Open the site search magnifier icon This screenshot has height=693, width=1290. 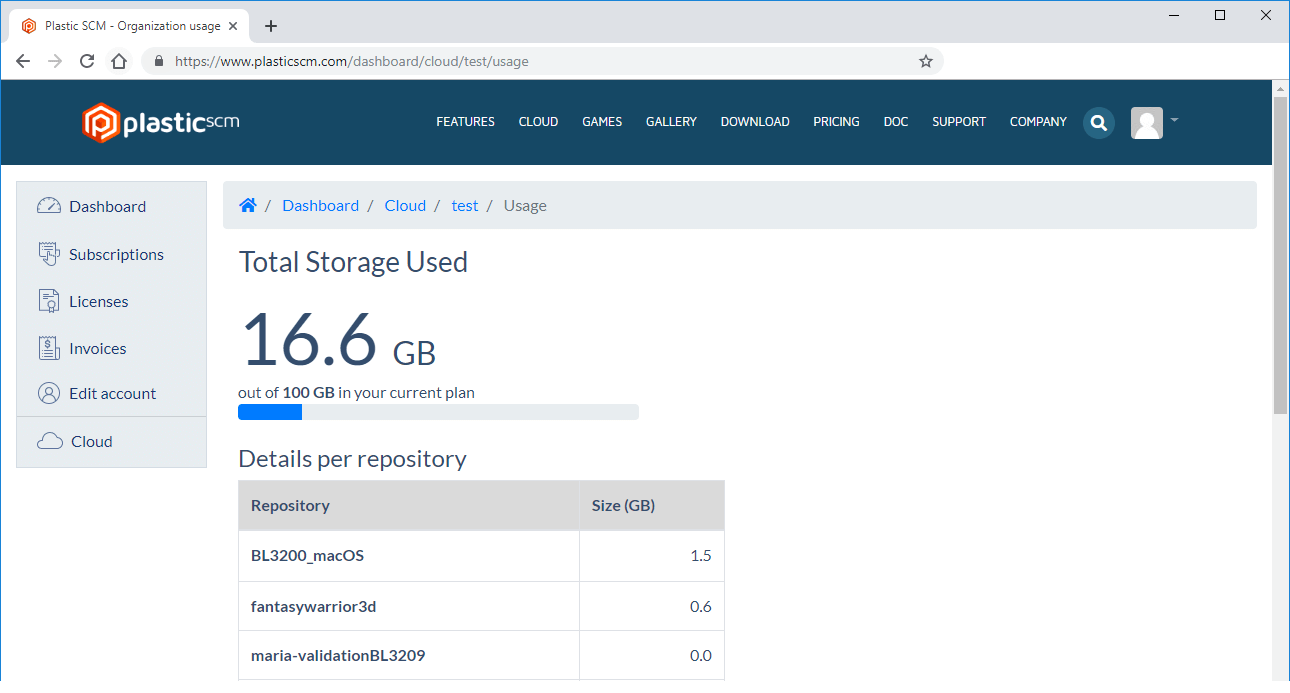click(x=1099, y=123)
